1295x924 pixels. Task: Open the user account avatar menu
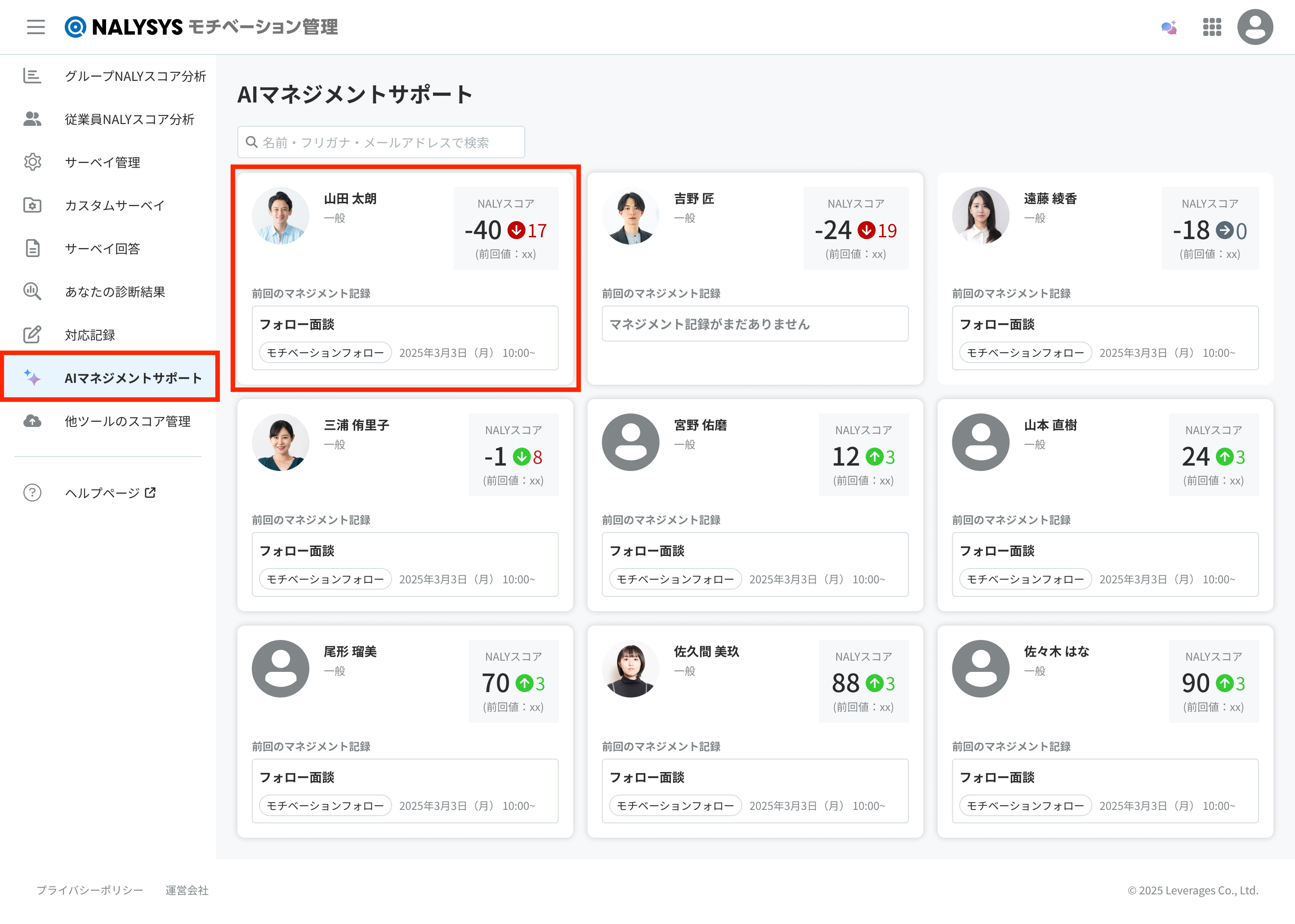(x=1255, y=27)
